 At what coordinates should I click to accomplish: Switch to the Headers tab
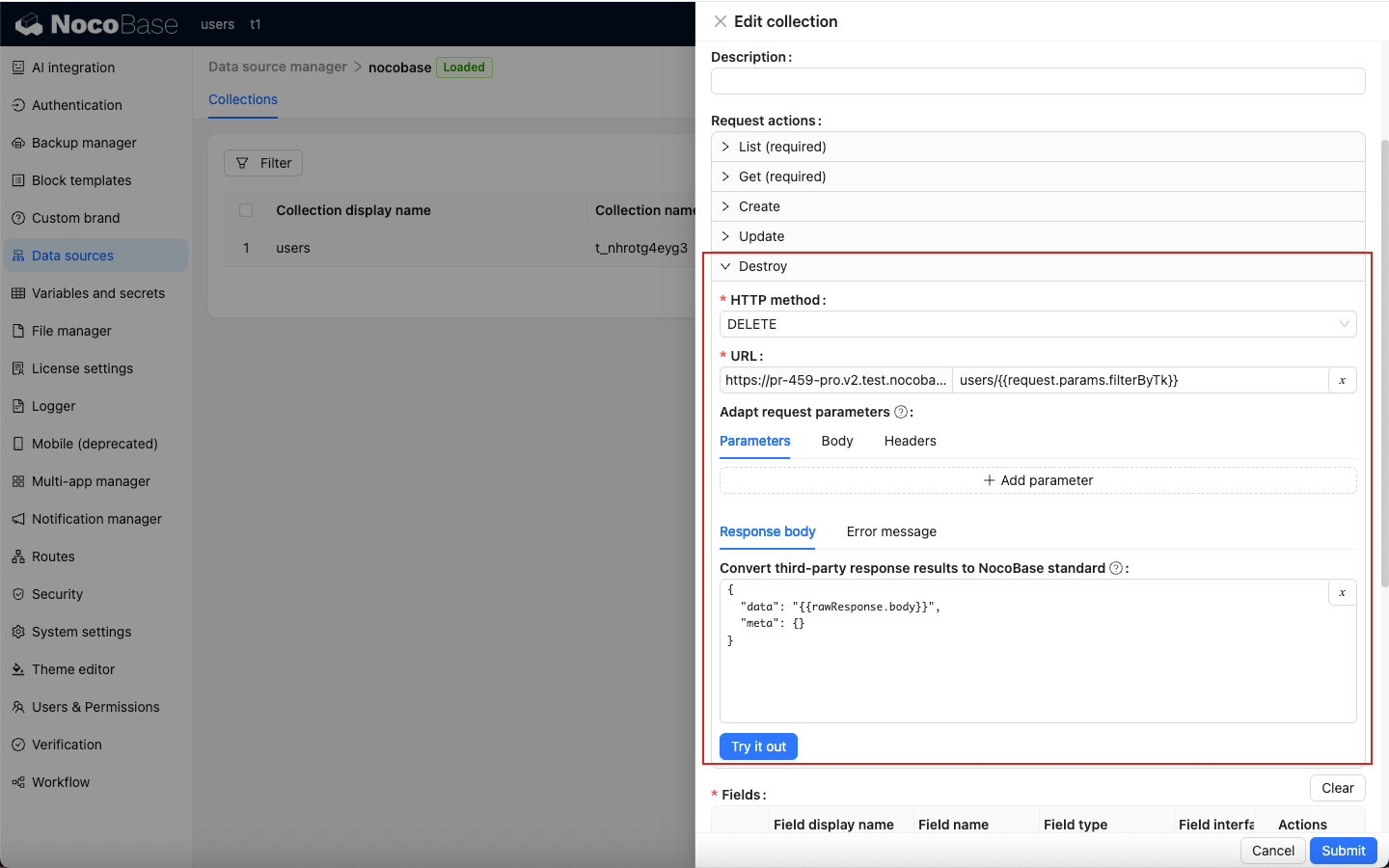click(910, 441)
